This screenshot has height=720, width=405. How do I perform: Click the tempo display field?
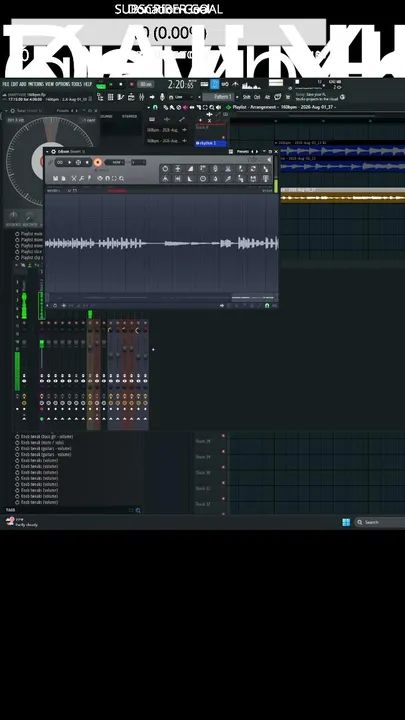(x=146, y=84)
